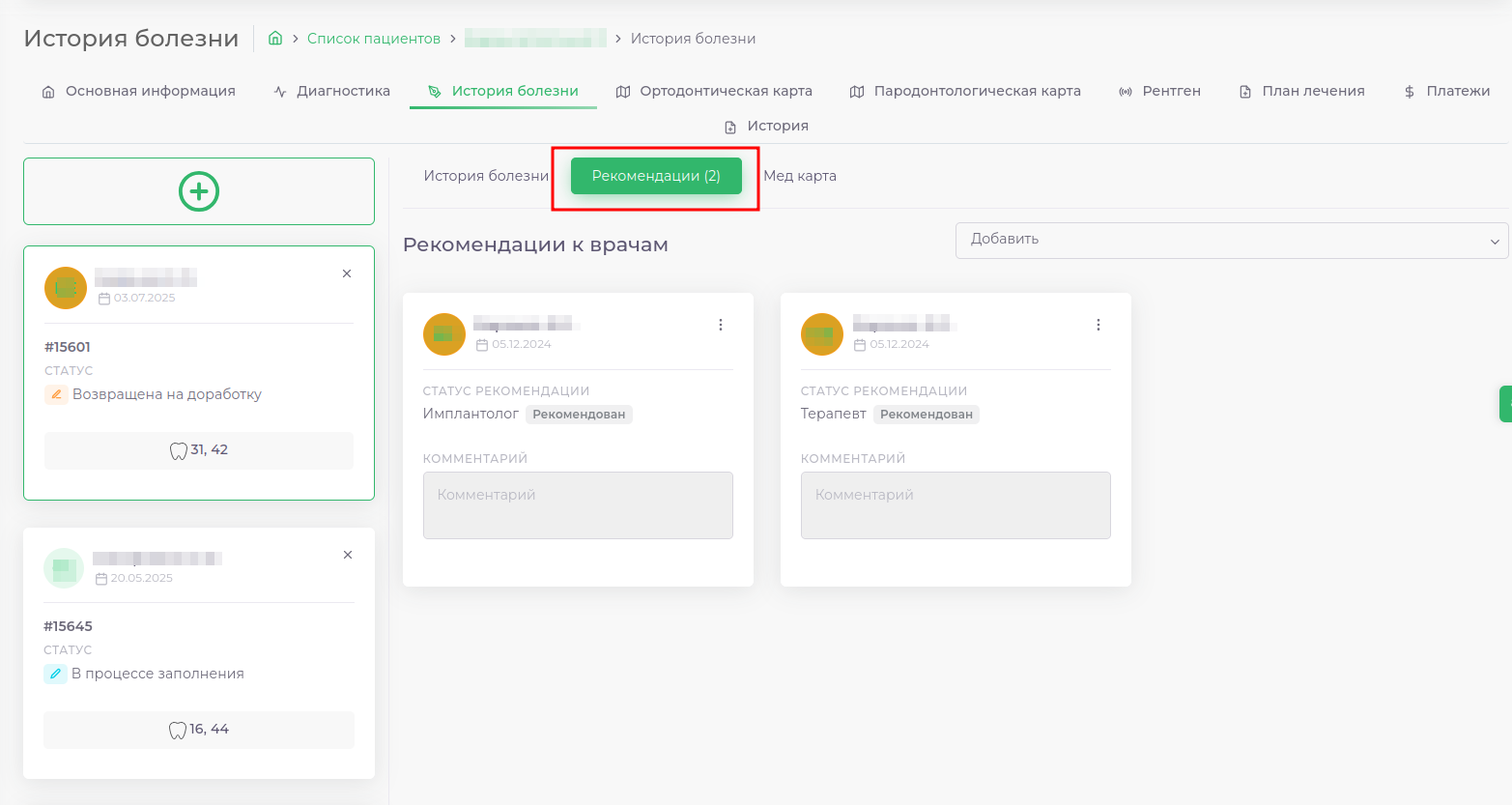Select the Мед карта sub-tab
The height and width of the screenshot is (805, 1512).
(x=799, y=176)
